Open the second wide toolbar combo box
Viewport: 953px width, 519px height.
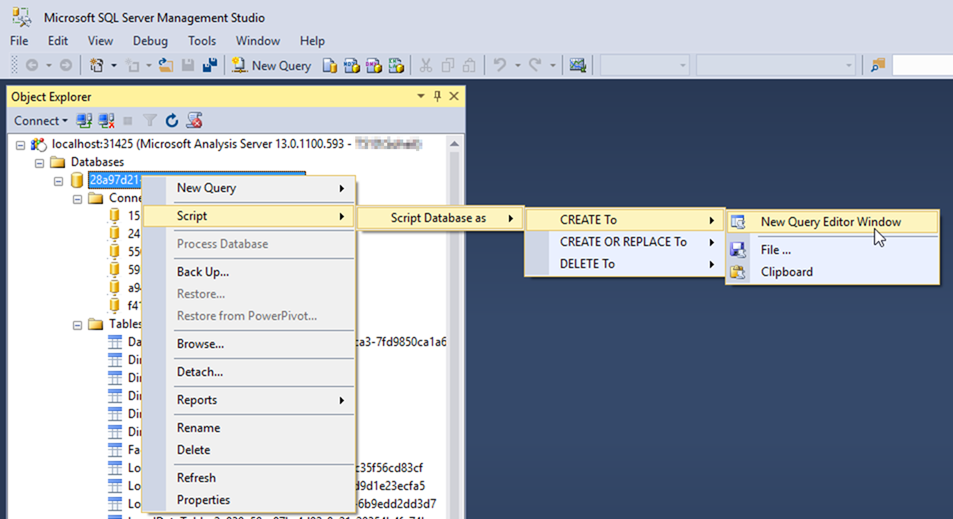coord(776,65)
